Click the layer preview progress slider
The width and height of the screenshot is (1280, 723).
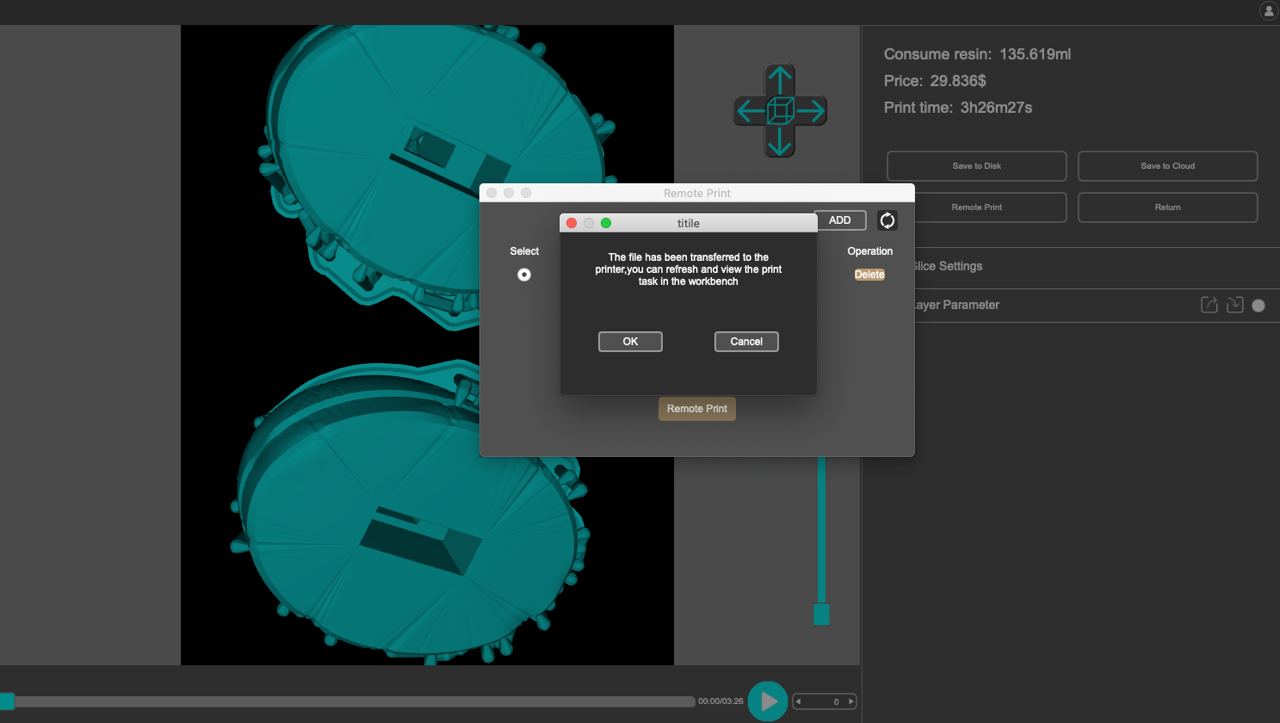pos(350,701)
